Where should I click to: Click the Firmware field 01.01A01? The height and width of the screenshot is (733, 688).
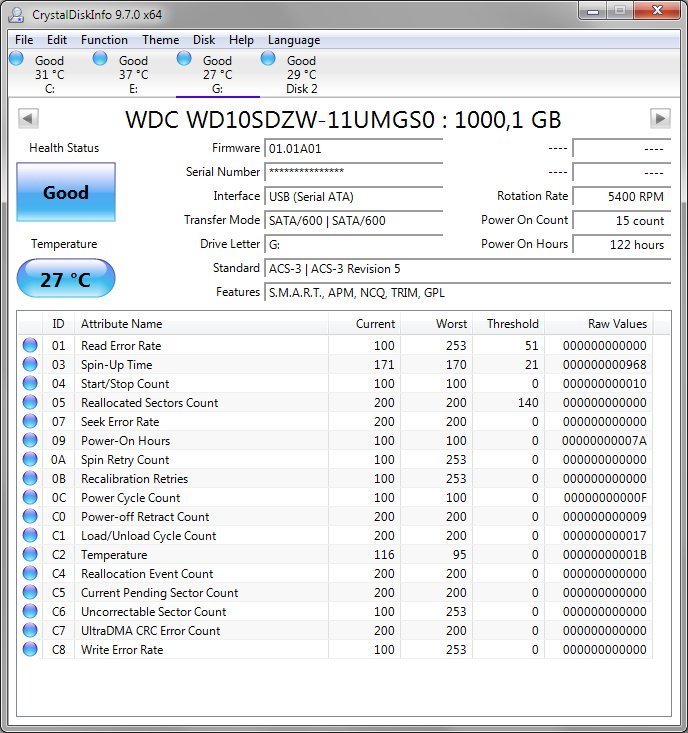[x=354, y=149]
